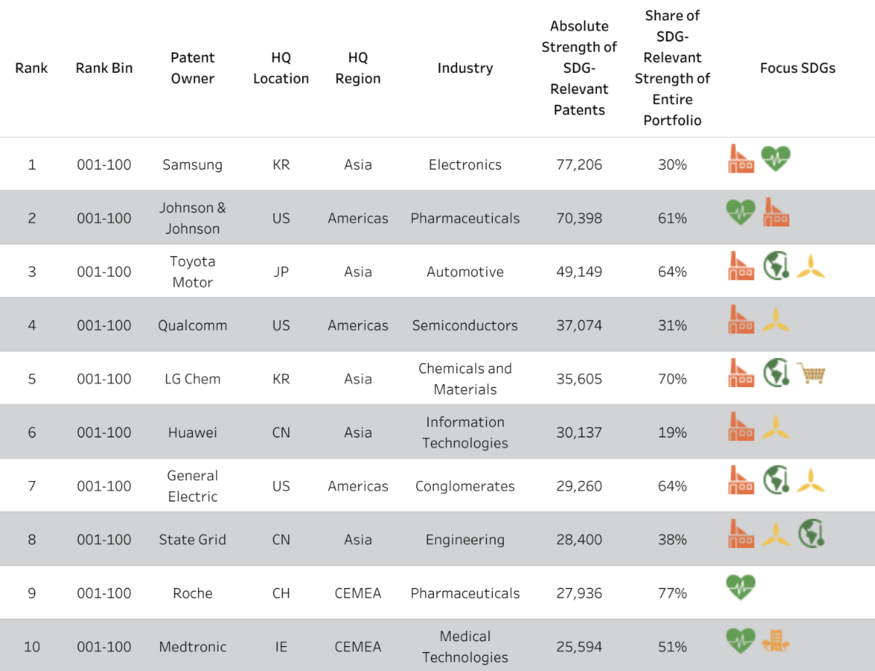Screen dimensions: 875x671
Task: Click the factory icon in Johnson & Johnson row
Action: point(776,212)
